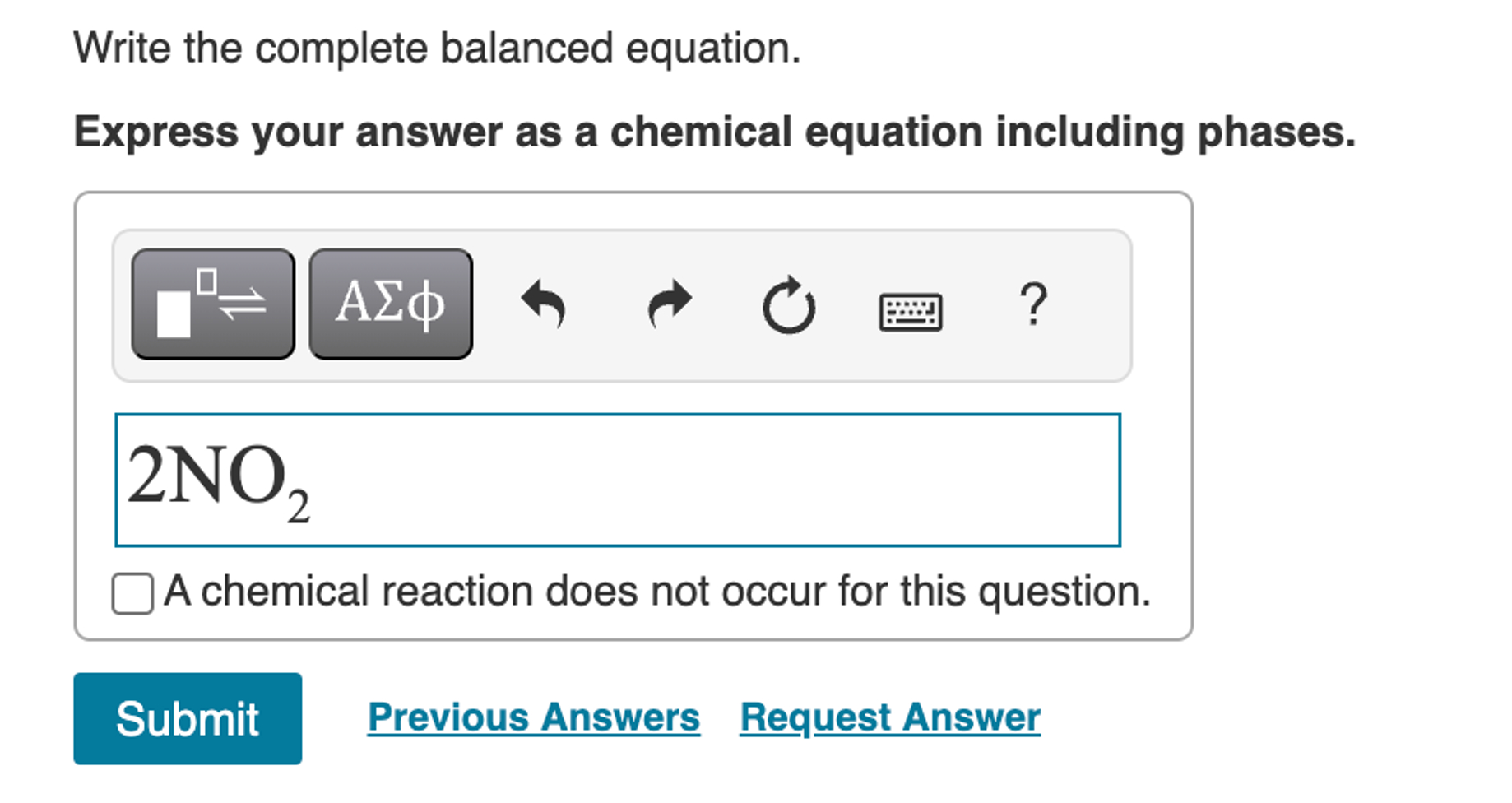Click the Request Answer link
Image resolution: width=1512 pixels, height=803 pixels.
click(889, 717)
